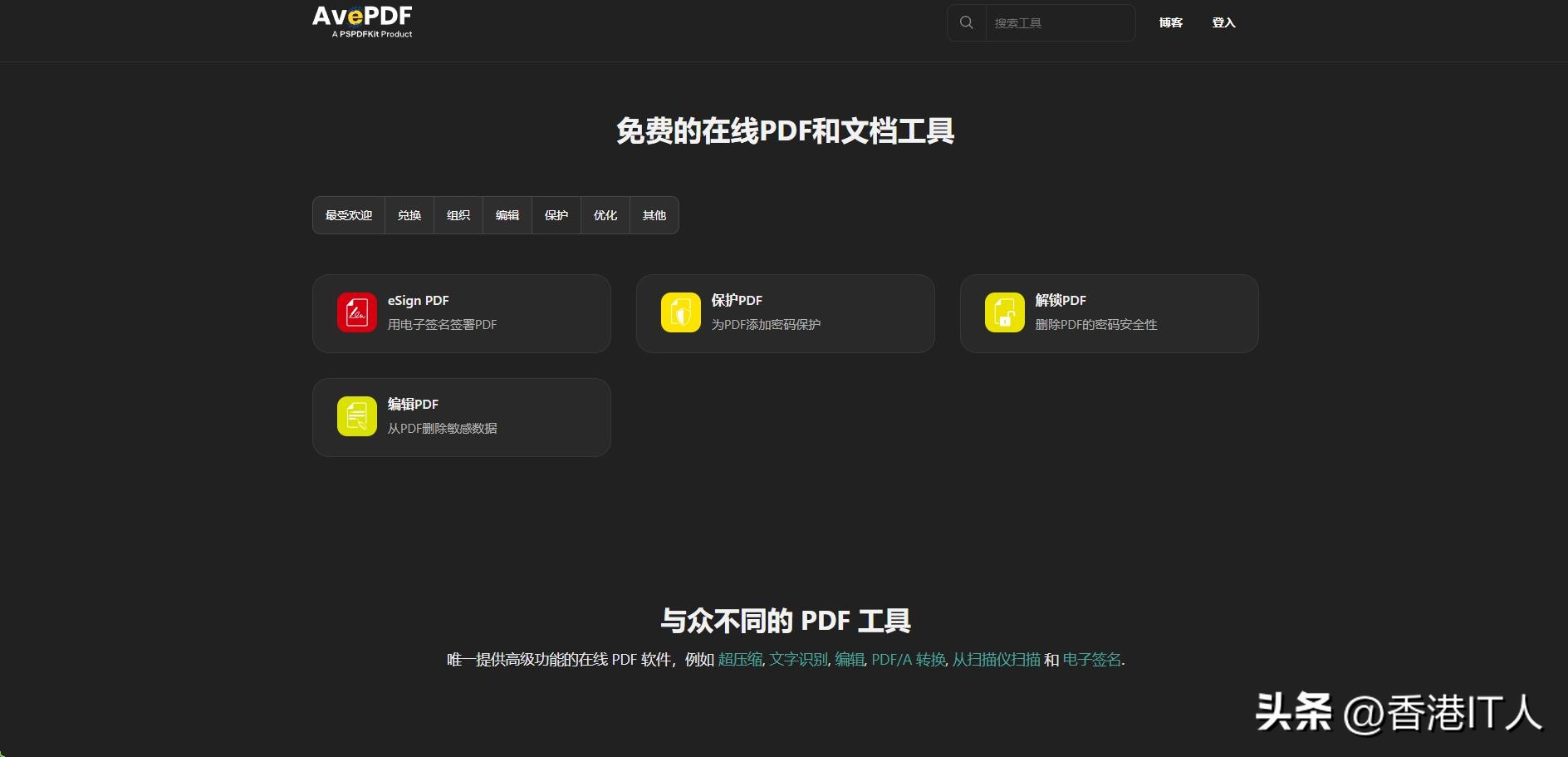Choose the 编辑 tab
This screenshot has height=757, width=1568.
tap(507, 215)
